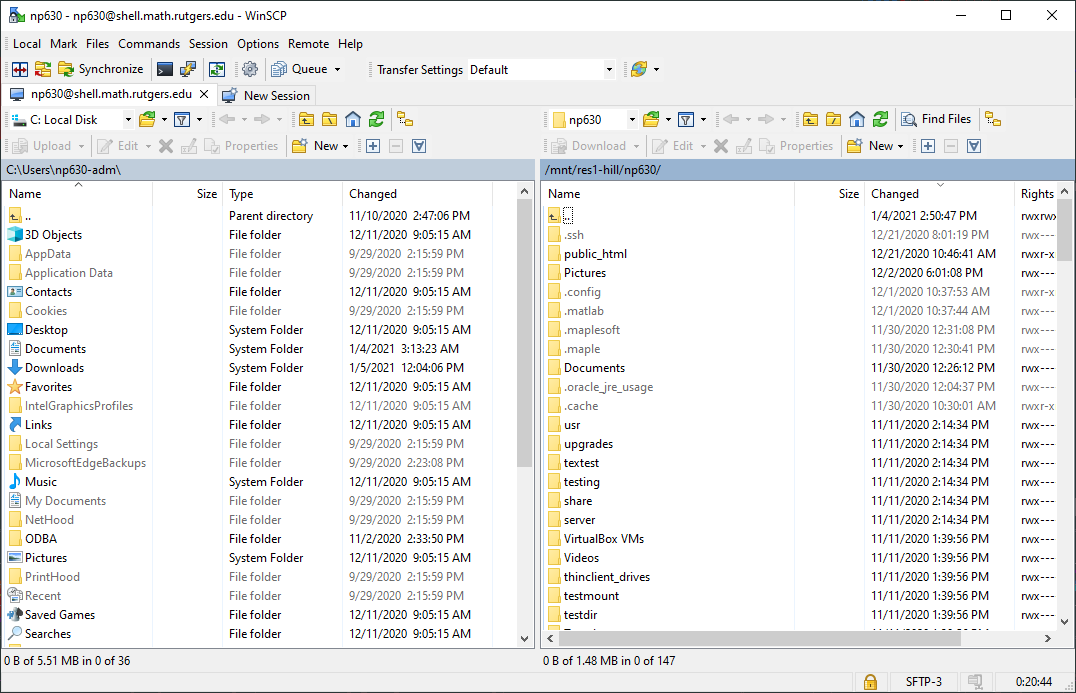Open the Remote menu

(x=308, y=44)
